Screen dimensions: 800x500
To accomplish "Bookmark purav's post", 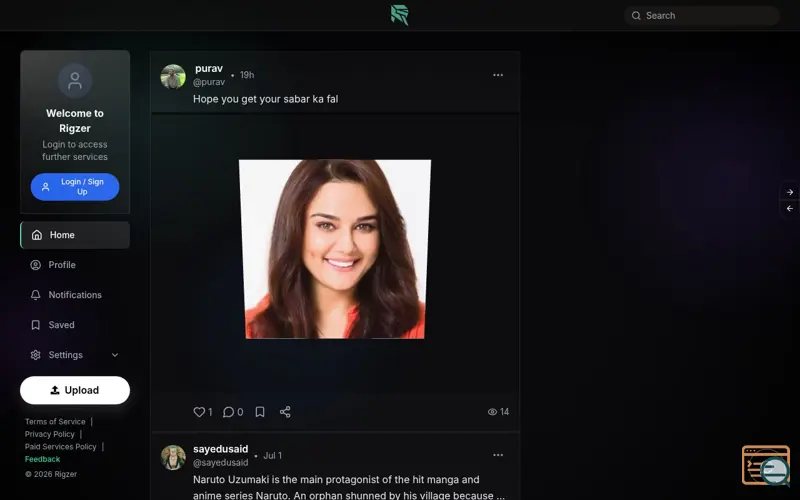I will pyautogui.click(x=260, y=412).
